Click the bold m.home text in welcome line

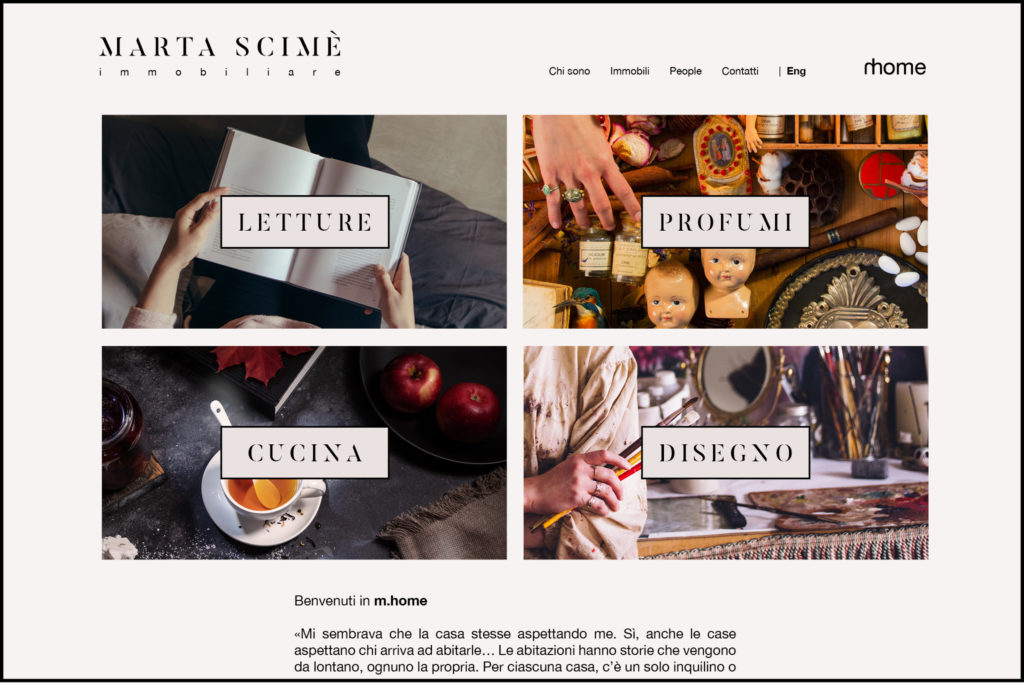tap(400, 601)
